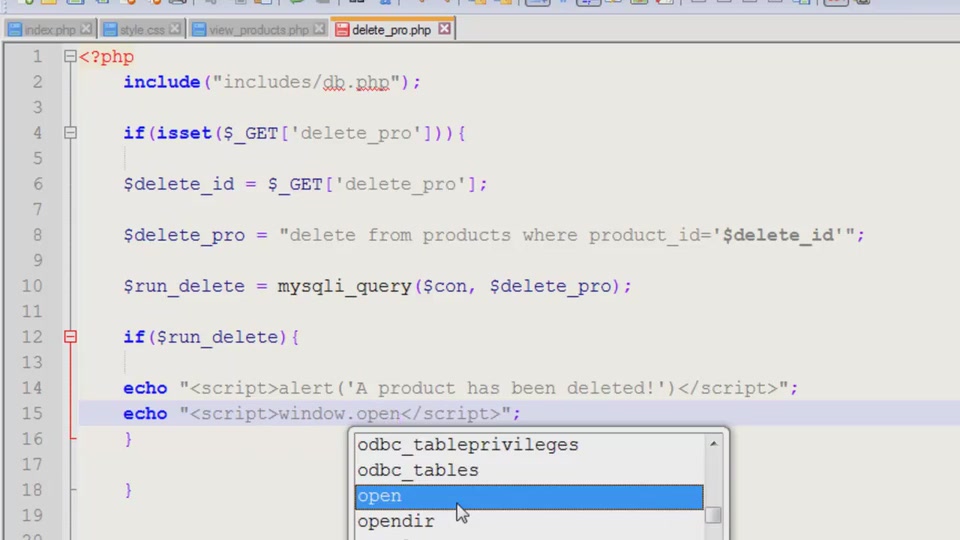
Task: Close the style.css tab
Action: (175, 29)
